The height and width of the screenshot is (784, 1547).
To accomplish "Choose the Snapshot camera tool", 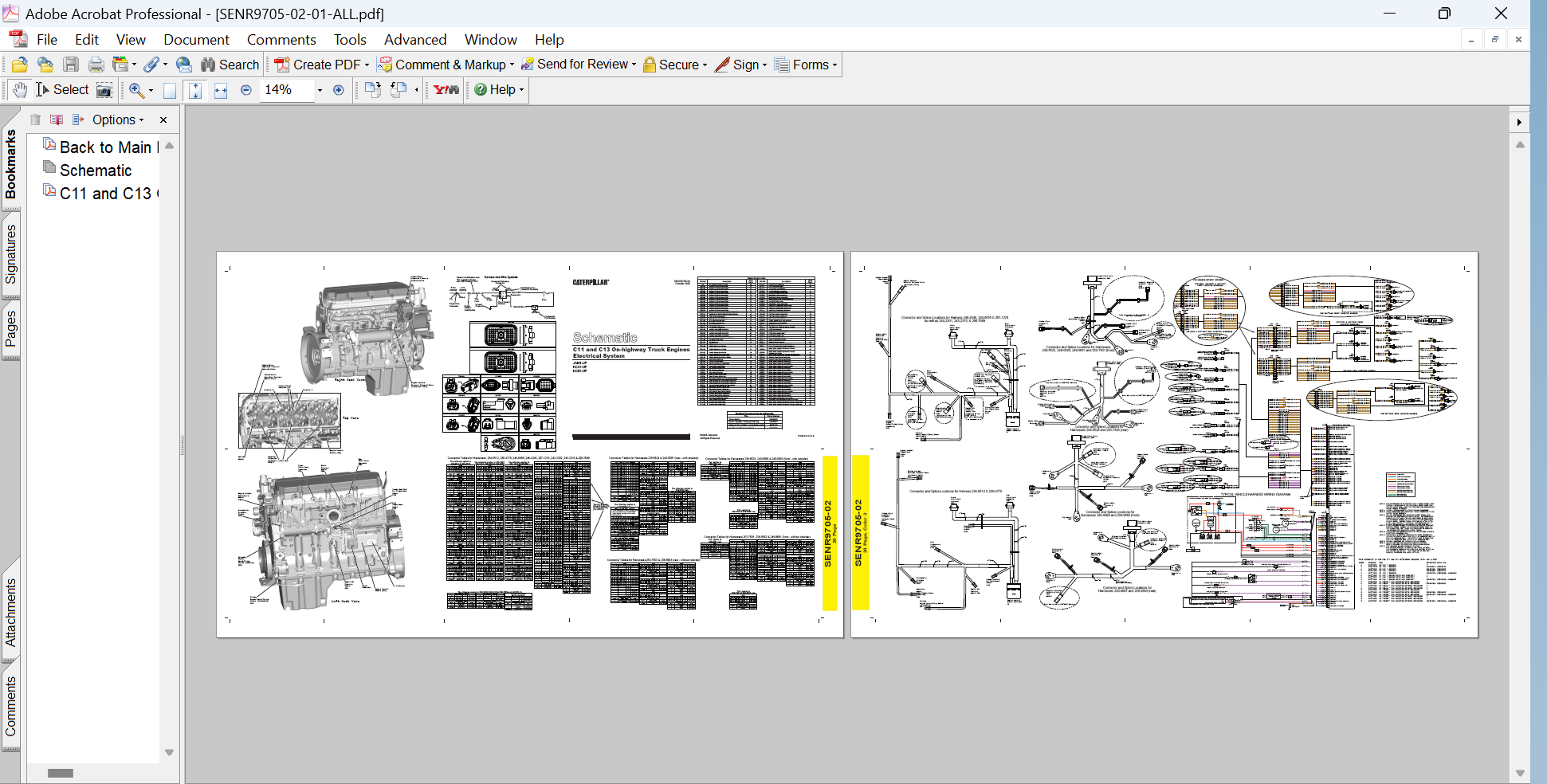I will click(x=104, y=90).
